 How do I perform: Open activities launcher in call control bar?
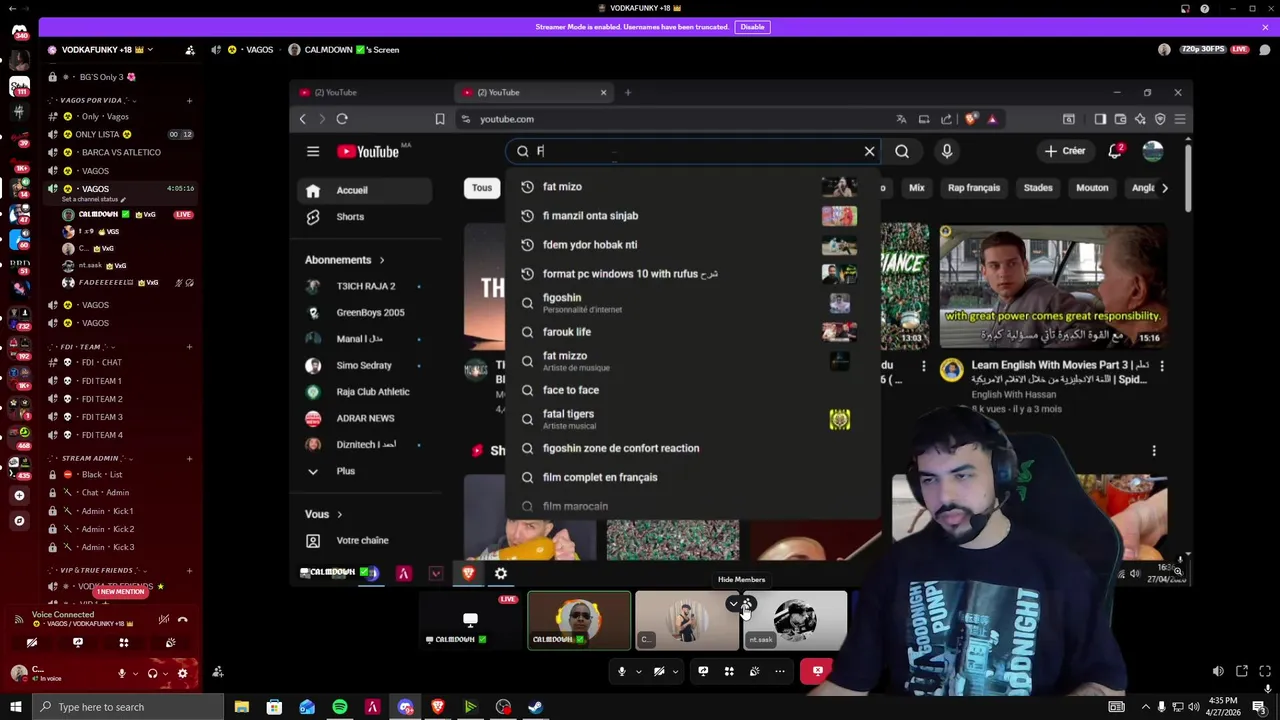[729, 671]
